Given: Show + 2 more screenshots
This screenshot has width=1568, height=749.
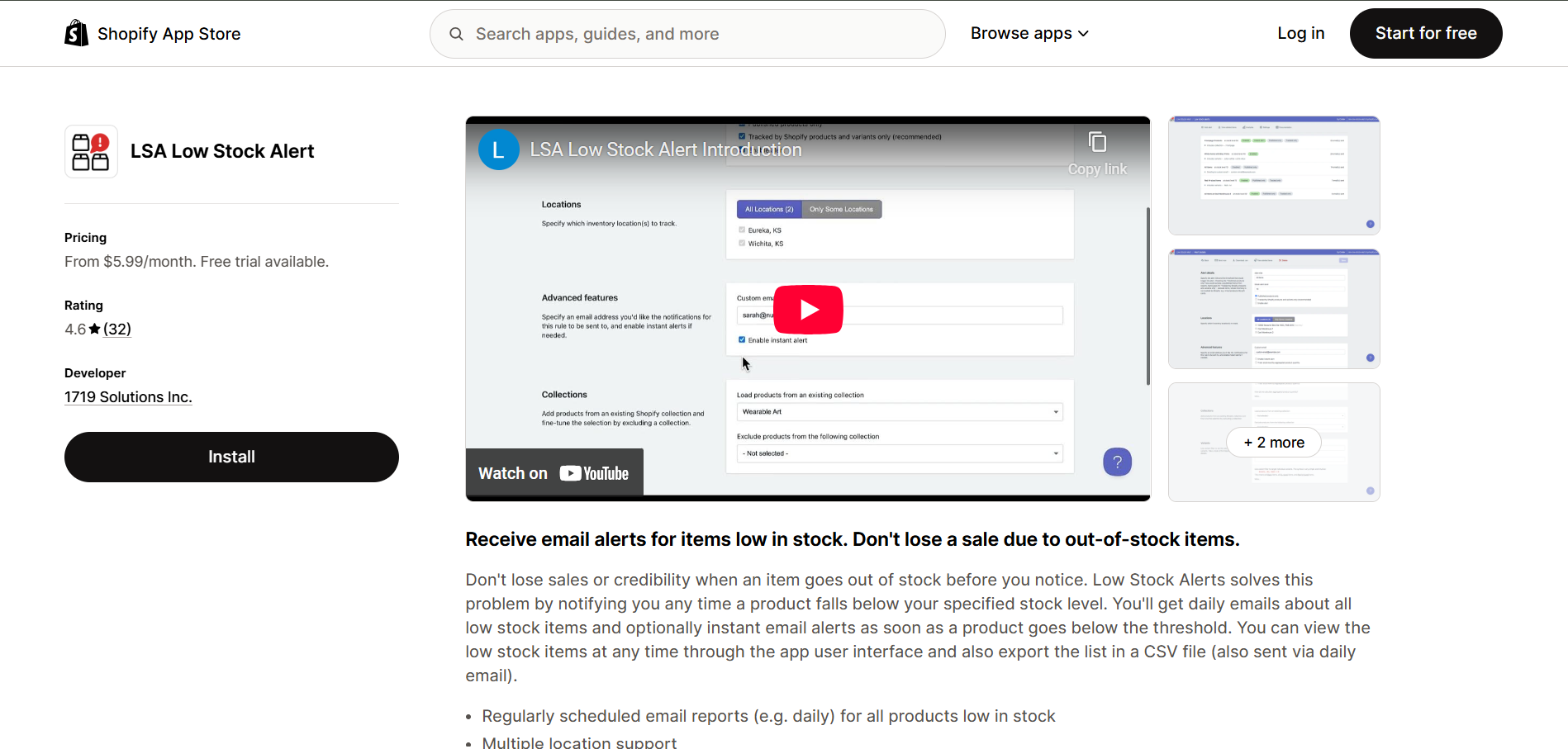Looking at the screenshot, I should tap(1274, 443).
